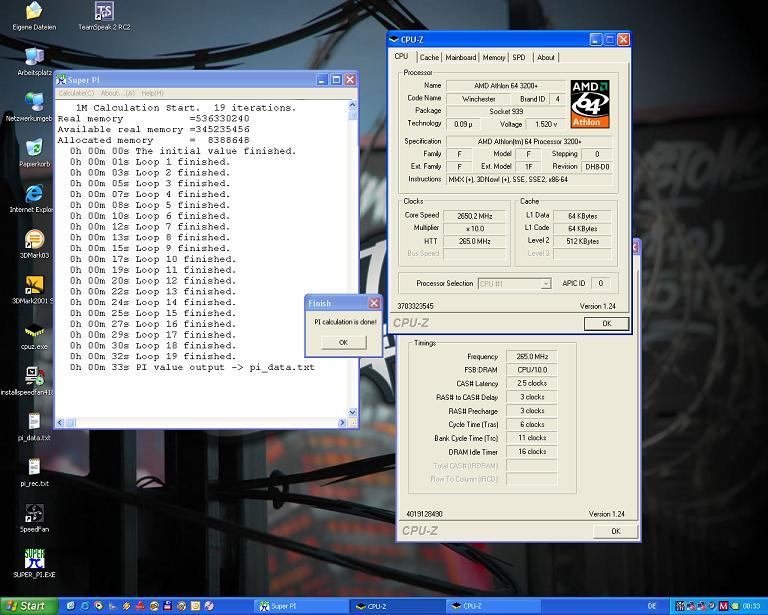Click the Core Speed value 2650.2 MHz
Screen dimensions: 768x615
pyautogui.click(x=474, y=215)
